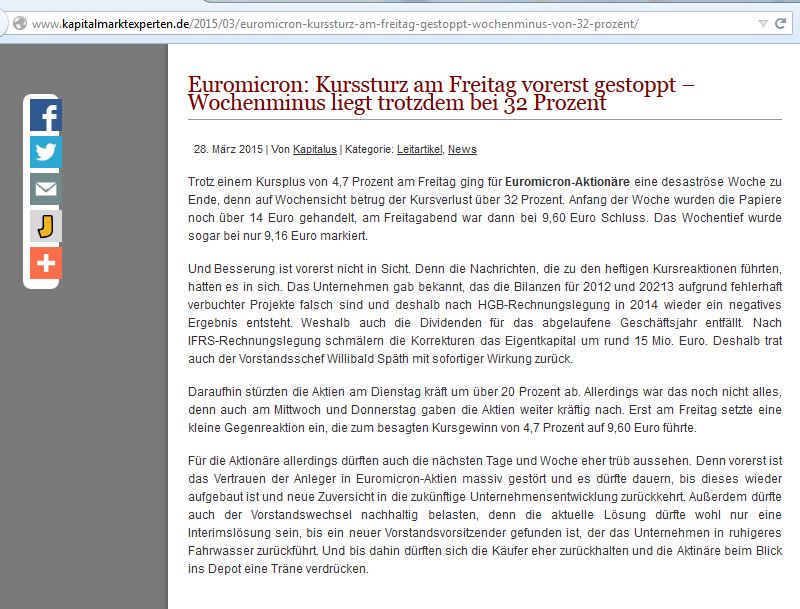
Task: Open author link Kapitalus
Action: [315, 149]
